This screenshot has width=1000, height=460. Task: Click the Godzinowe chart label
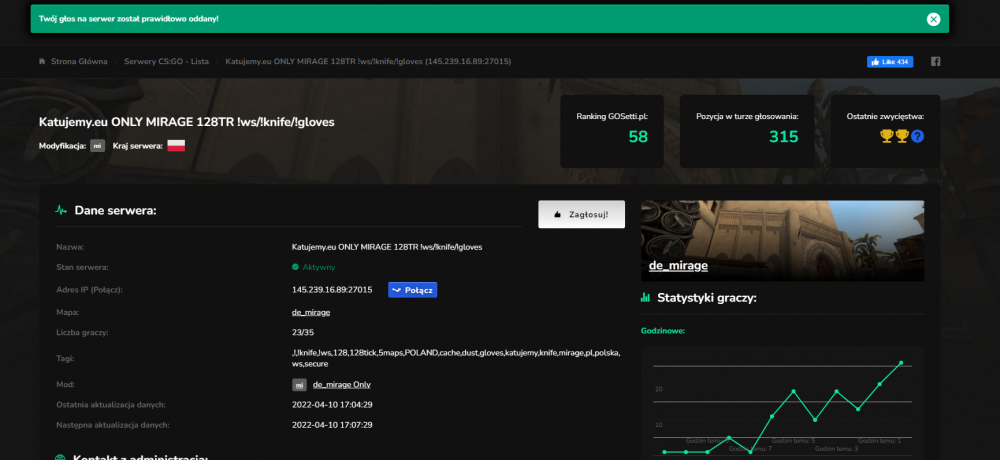[663, 331]
